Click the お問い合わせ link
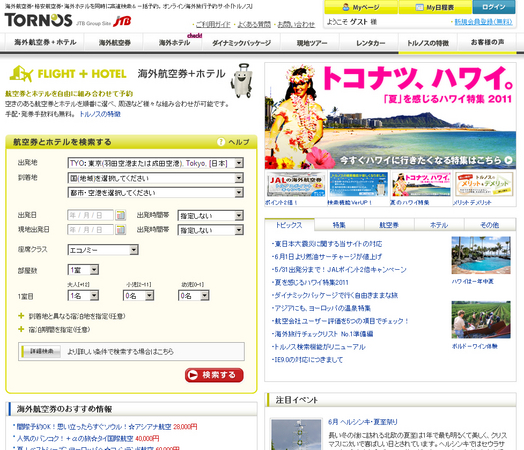This screenshot has height=450, width=524. (x=296, y=24)
